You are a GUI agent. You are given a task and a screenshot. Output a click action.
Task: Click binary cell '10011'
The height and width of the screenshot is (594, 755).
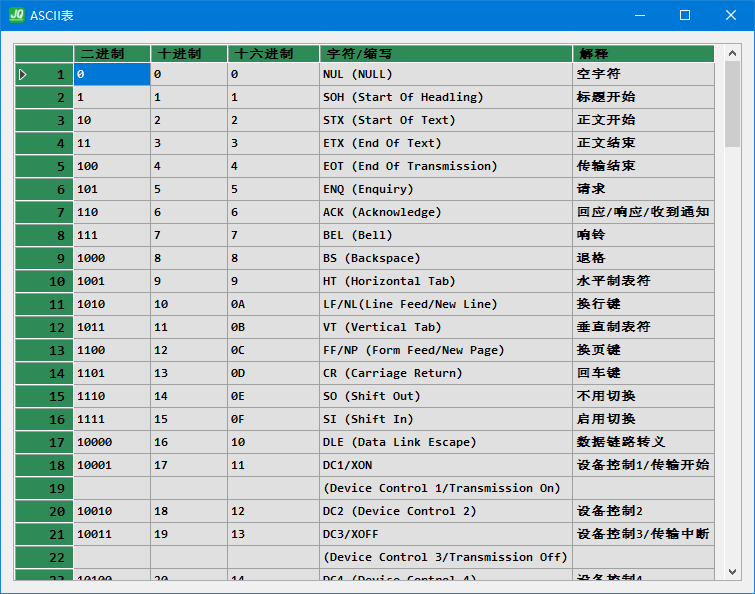[112, 534]
